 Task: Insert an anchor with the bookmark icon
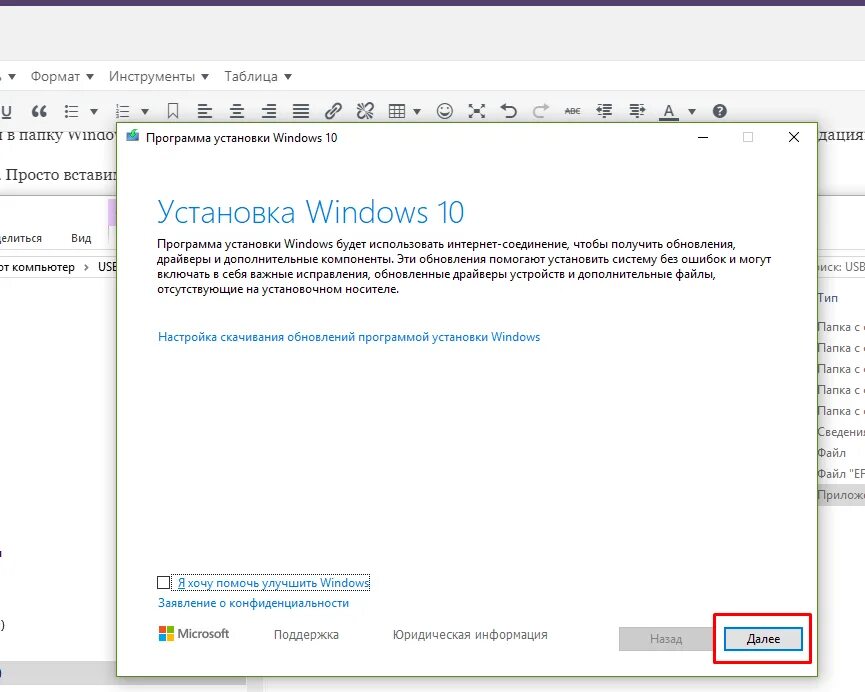[173, 111]
